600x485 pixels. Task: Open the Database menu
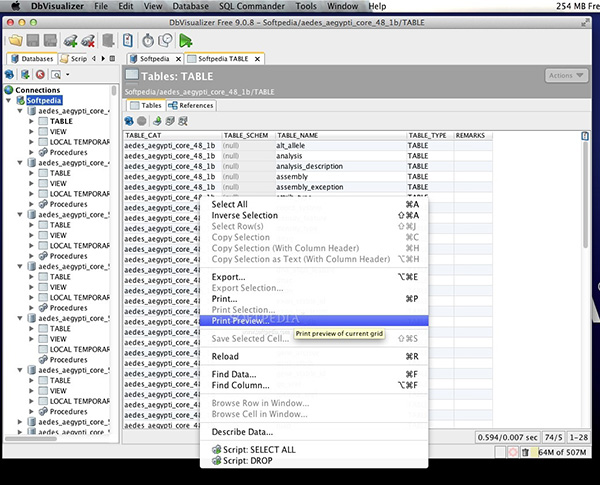click(x=190, y=6)
